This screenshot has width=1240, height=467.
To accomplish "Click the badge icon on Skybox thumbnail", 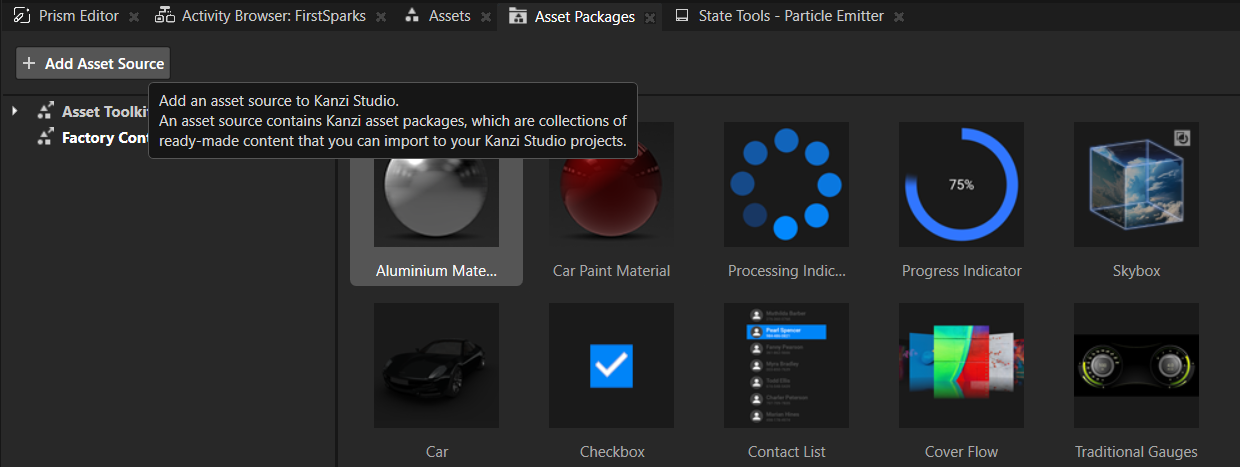I will point(1182,138).
